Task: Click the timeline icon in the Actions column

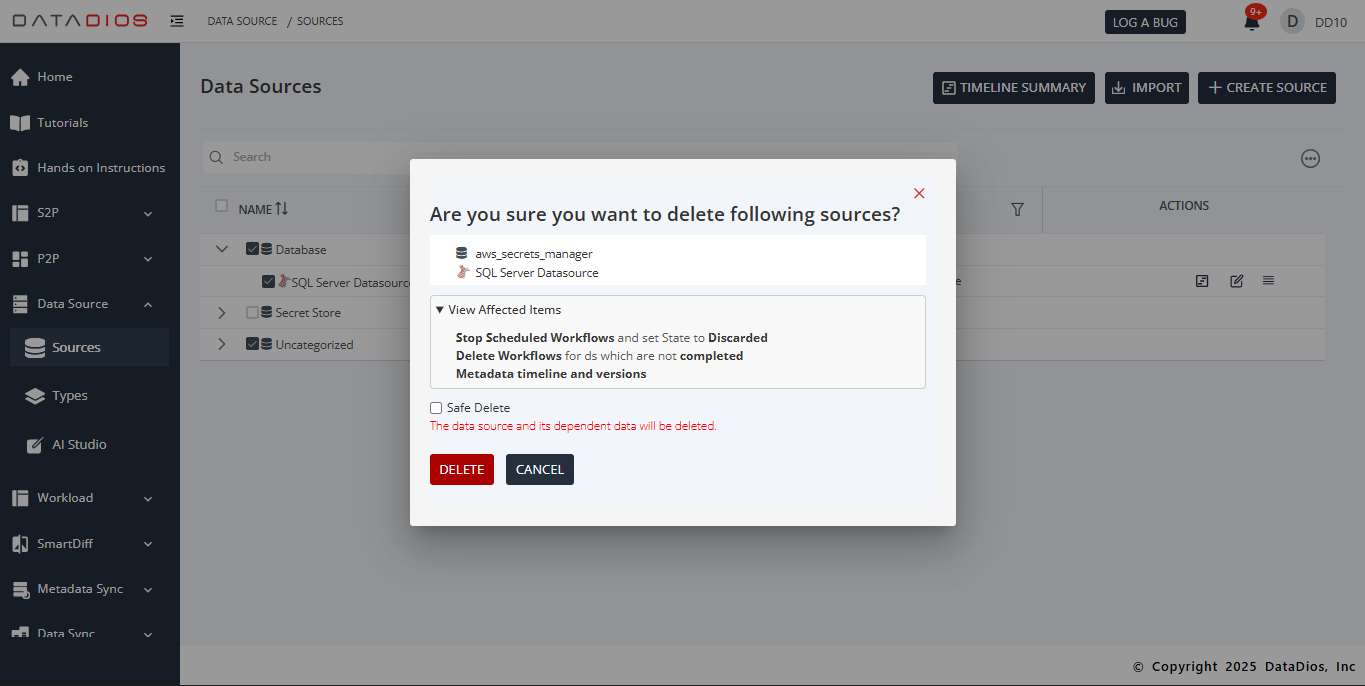Action: click(x=1202, y=281)
